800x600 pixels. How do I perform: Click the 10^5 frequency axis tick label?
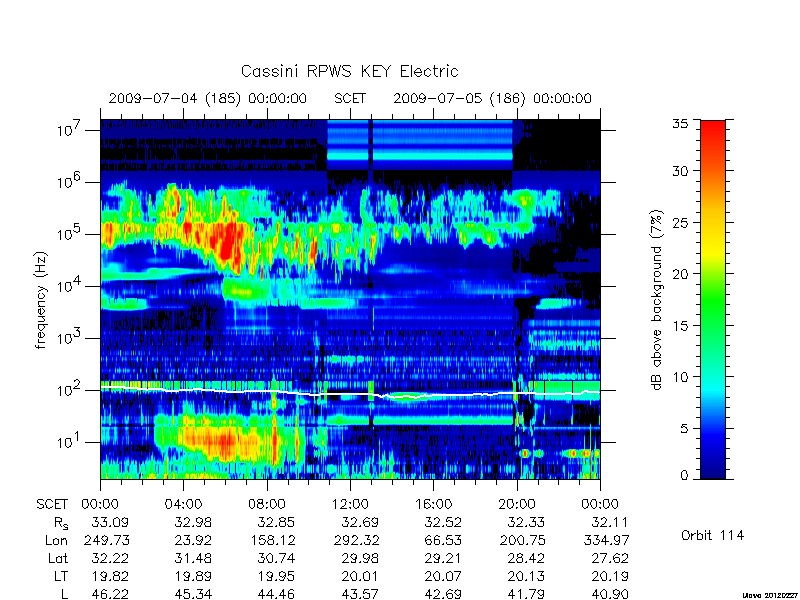coord(67,233)
